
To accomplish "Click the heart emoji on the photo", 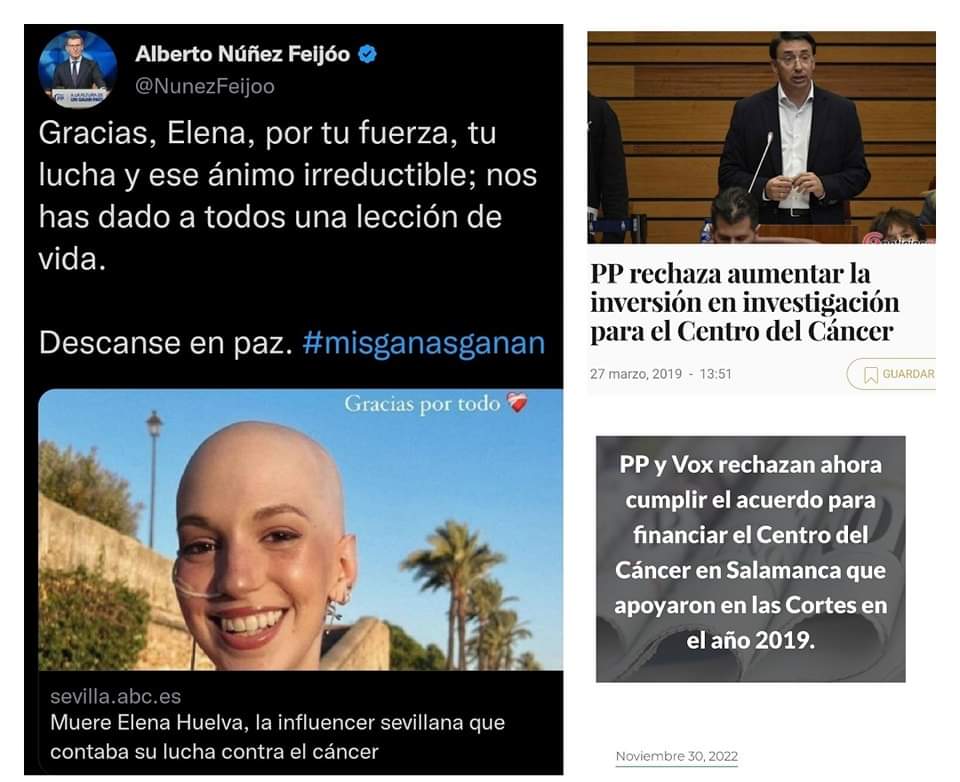I will (517, 403).
